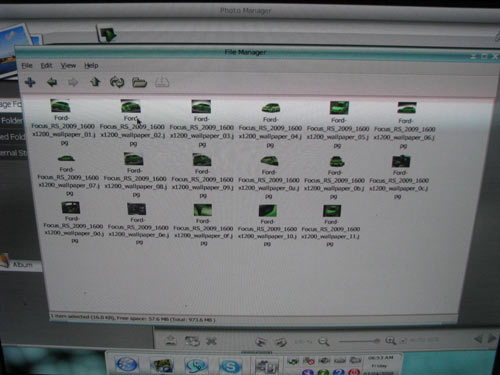Go back with the green left arrow
500x375 pixels.
click(52, 82)
